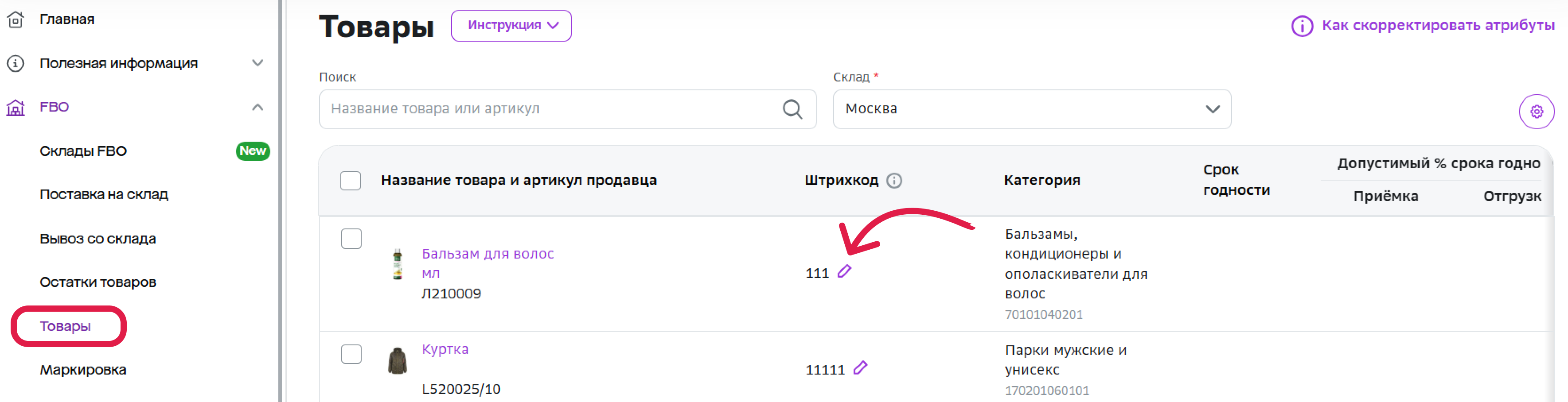Expand the Инструкция dropdown button
The height and width of the screenshot is (402, 1568).
coord(511,26)
